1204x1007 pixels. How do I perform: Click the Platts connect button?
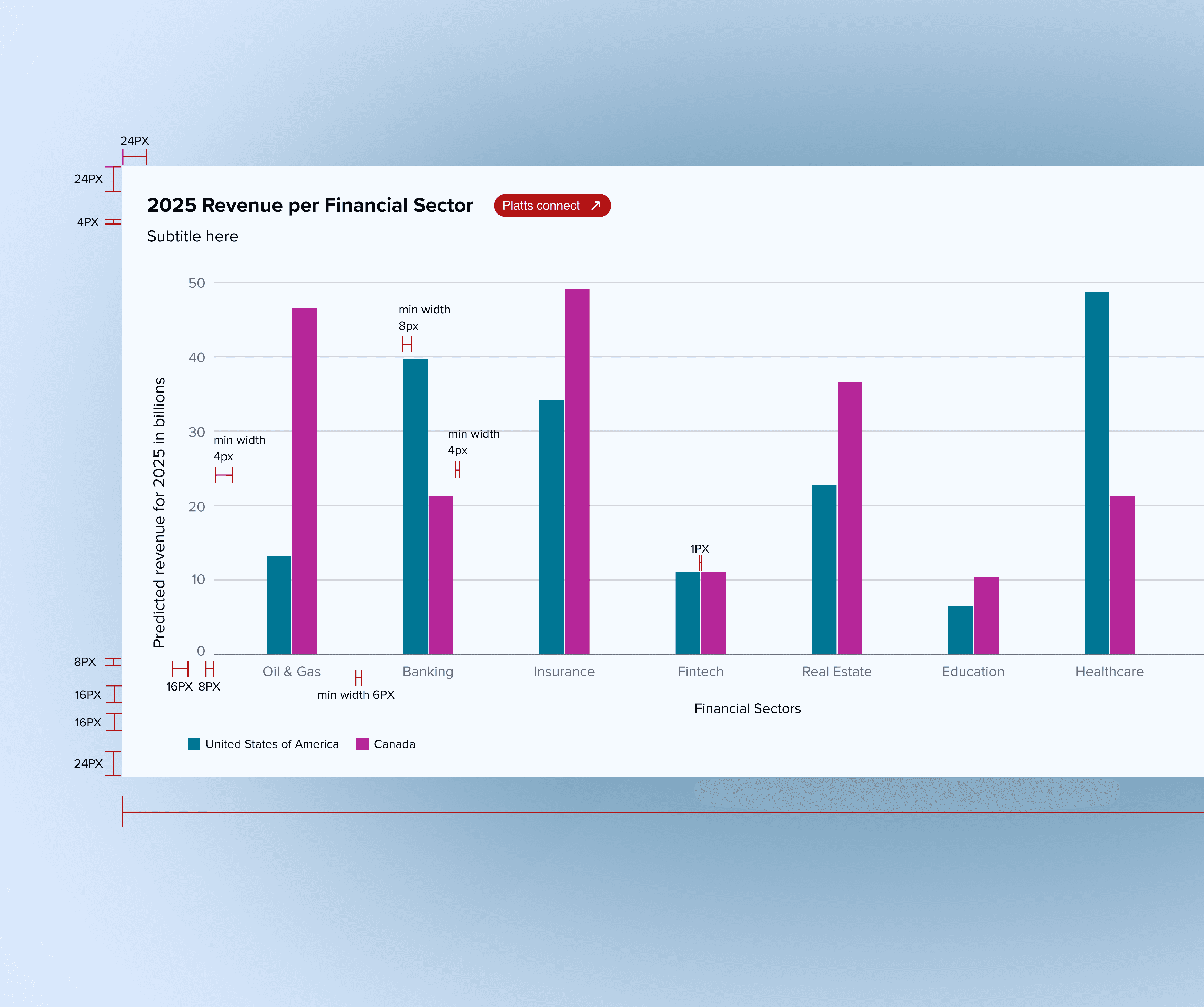point(552,205)
